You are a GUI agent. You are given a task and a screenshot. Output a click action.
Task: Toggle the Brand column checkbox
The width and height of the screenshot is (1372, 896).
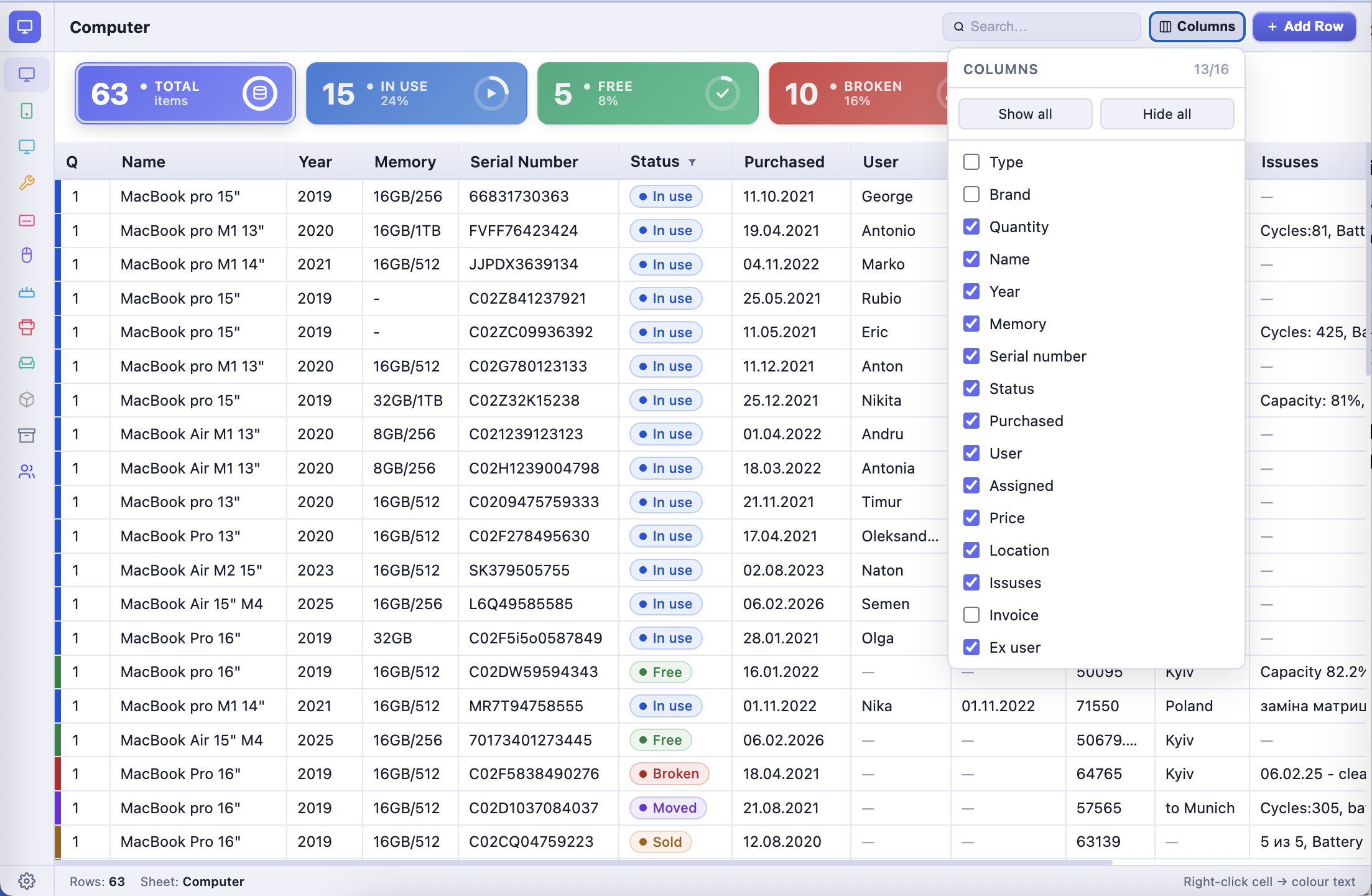(x=971, y=194)
